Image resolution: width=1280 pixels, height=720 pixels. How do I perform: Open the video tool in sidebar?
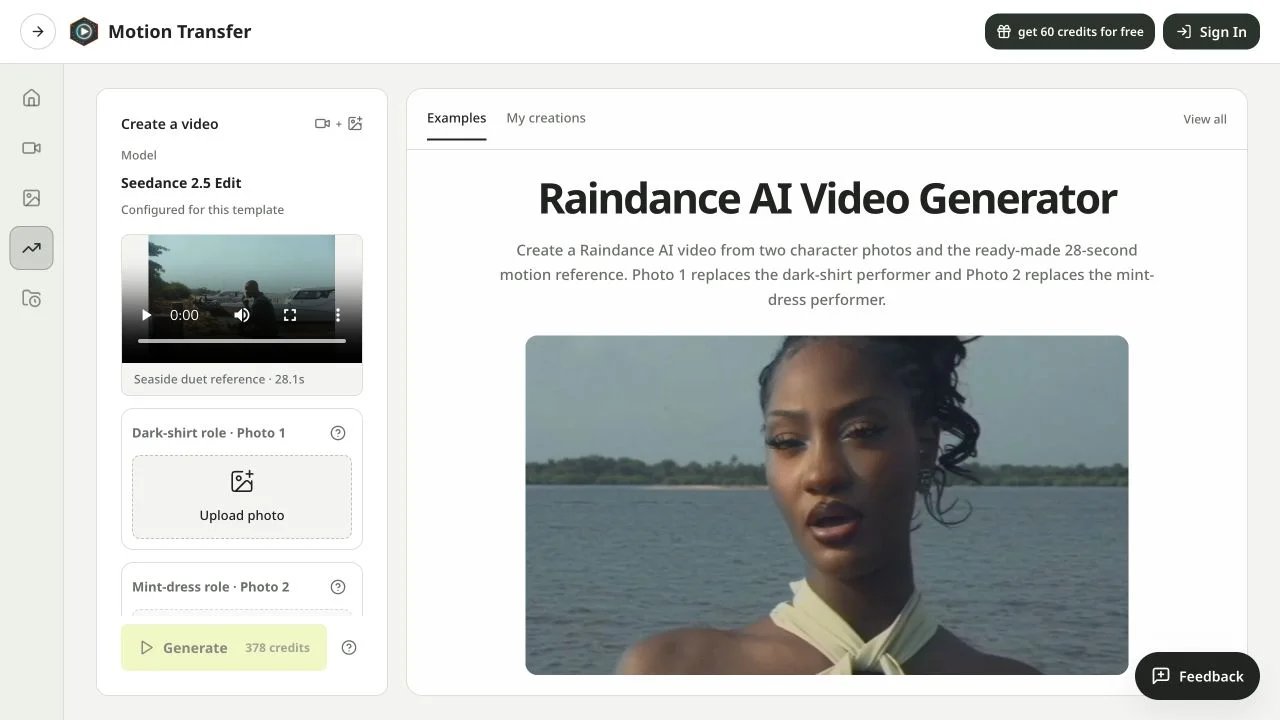pos(32,148)
